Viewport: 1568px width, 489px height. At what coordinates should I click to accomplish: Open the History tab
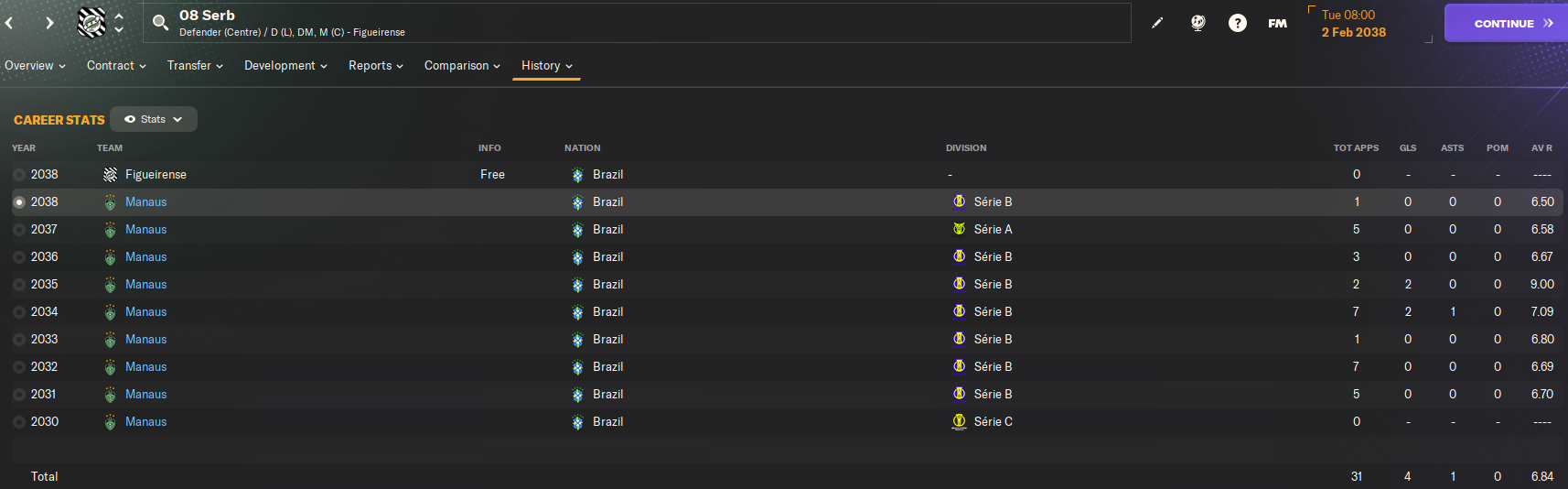(x=546, y=66)
